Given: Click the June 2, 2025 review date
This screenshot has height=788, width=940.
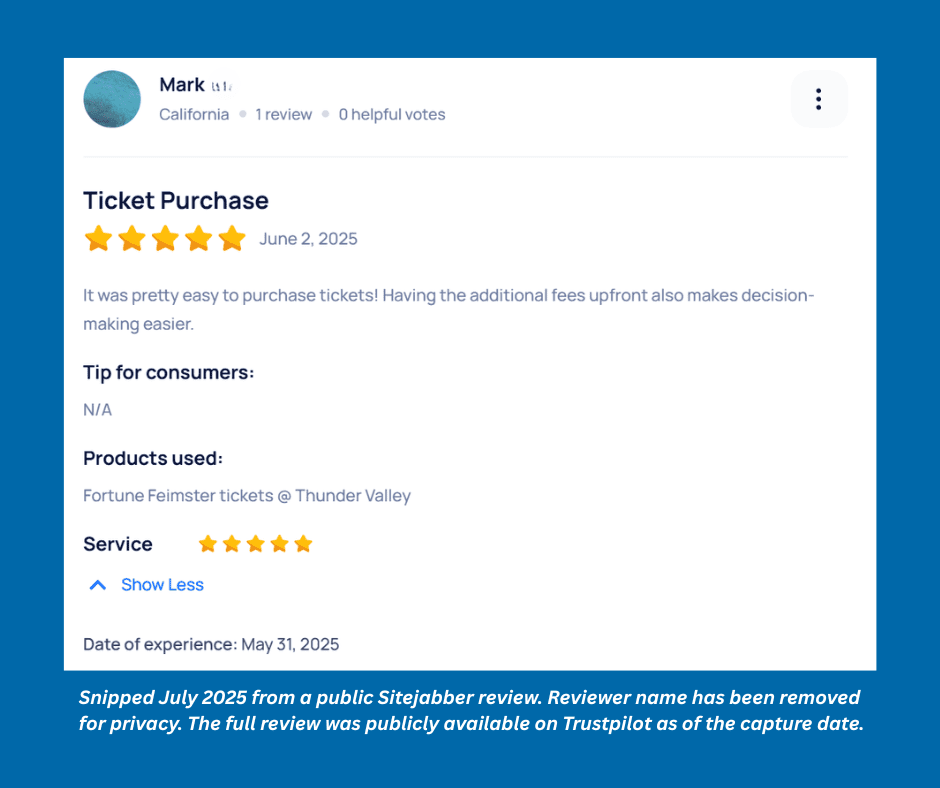Looking at the screenshot, I should click(x=308, y=239).
